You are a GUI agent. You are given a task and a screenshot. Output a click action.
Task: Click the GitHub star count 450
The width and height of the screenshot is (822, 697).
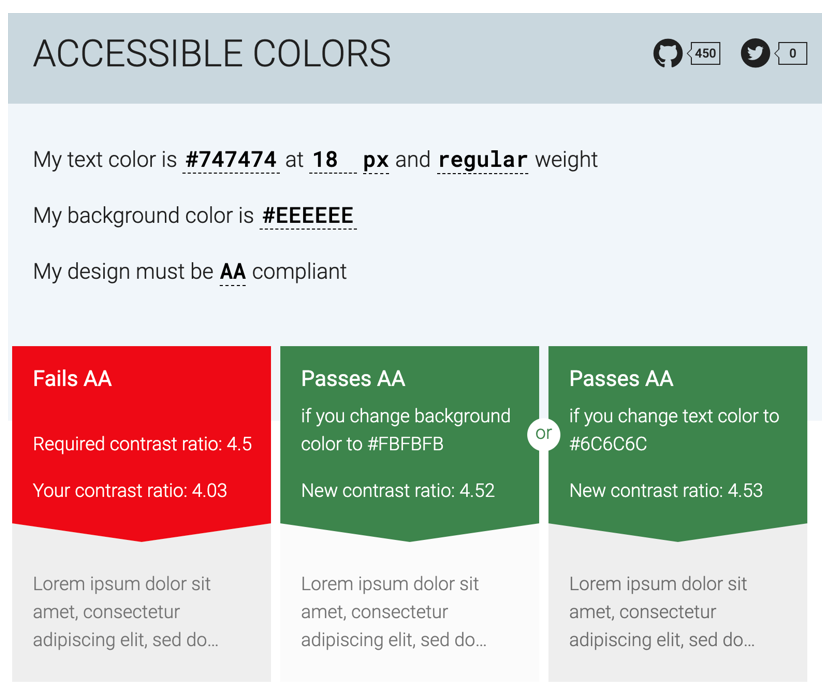coord(706,53)
